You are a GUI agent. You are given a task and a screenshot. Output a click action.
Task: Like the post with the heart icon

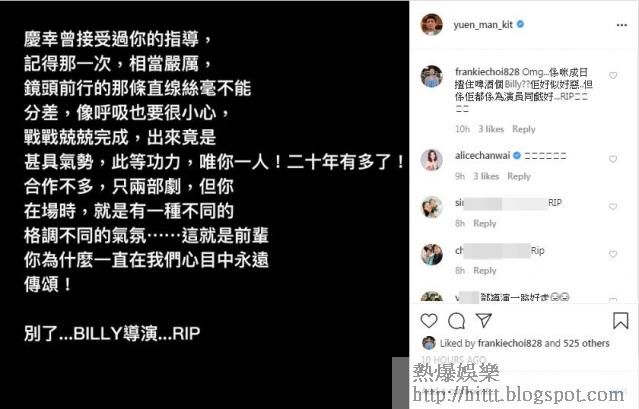point(429,321)
